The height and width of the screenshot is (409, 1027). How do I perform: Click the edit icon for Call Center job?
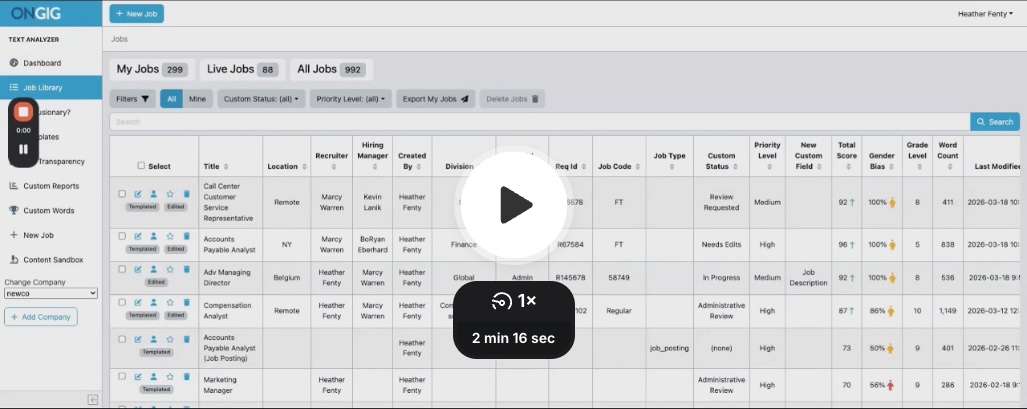coord(138,194)
